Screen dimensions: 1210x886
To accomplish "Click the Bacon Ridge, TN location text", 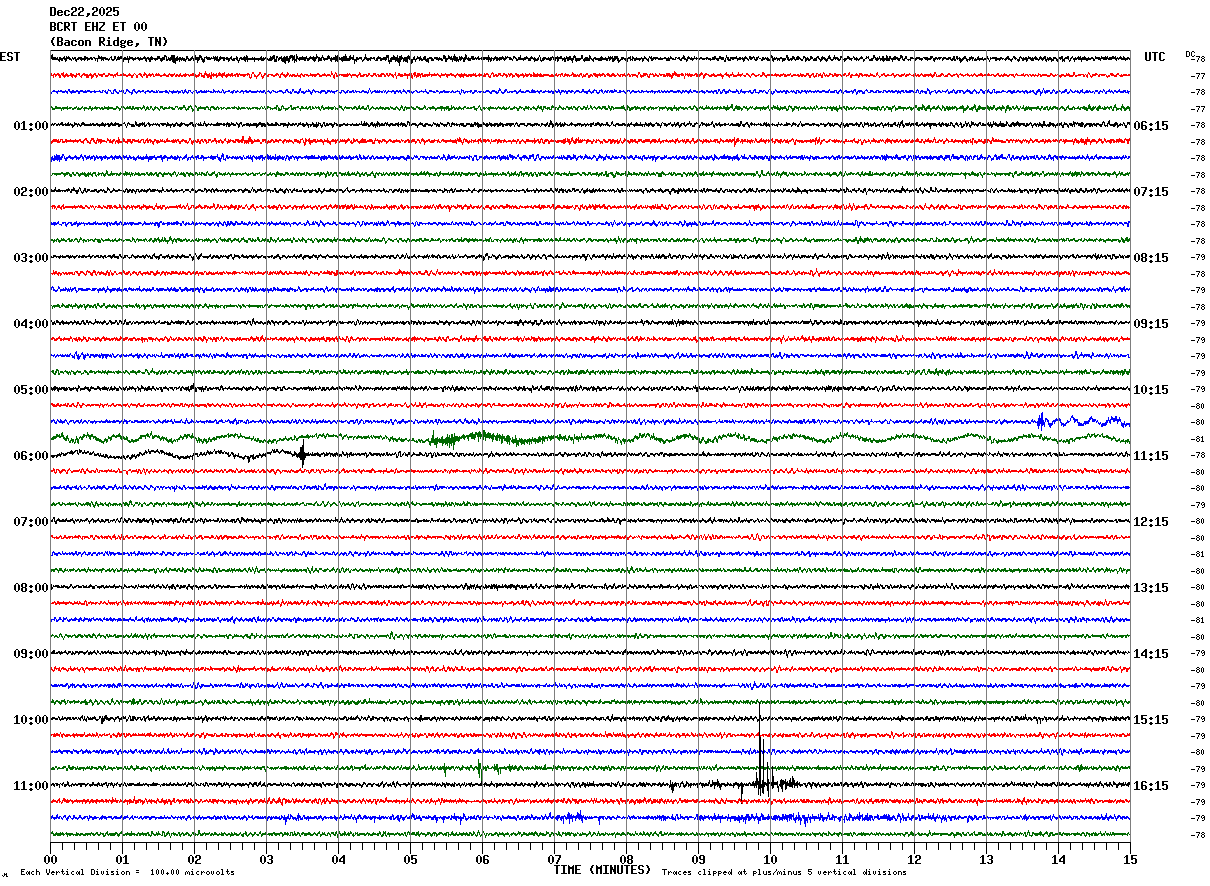I will [108, 42].
